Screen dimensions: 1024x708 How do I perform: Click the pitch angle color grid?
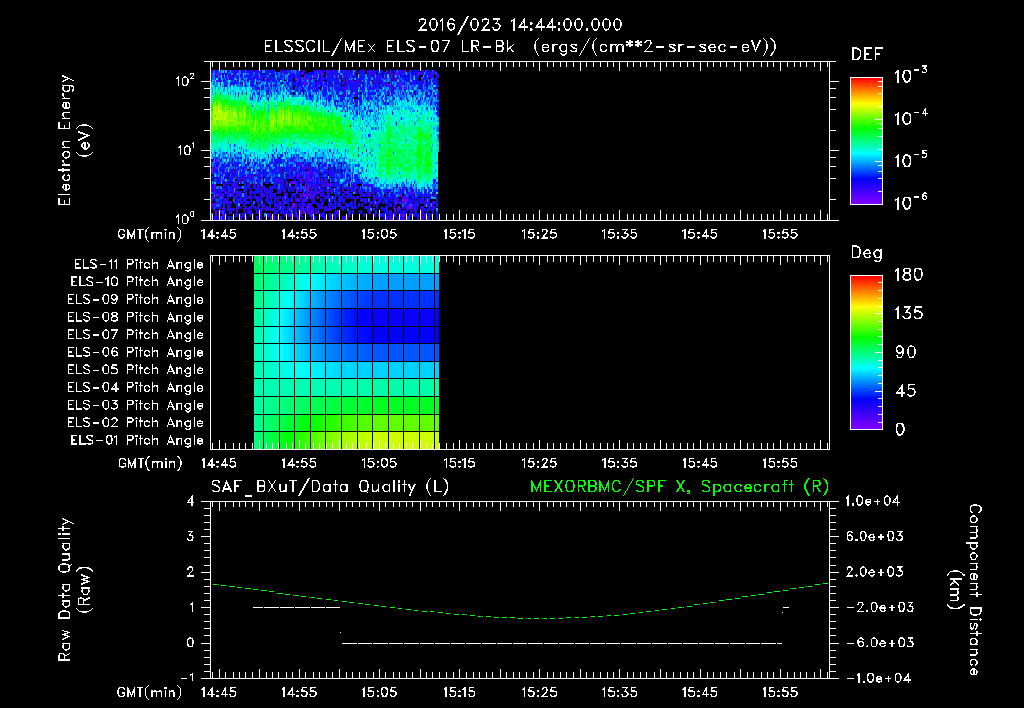(346, 352)
